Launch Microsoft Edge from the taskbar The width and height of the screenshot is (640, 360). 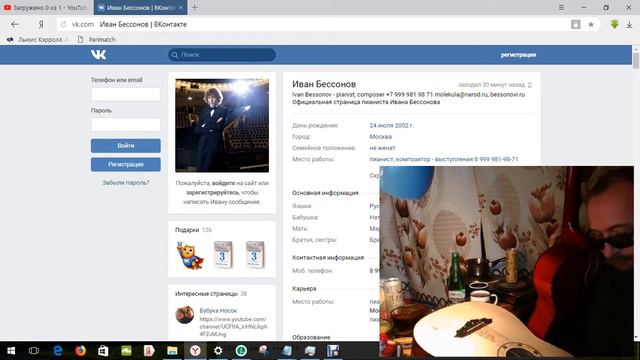tap(58, 351)
